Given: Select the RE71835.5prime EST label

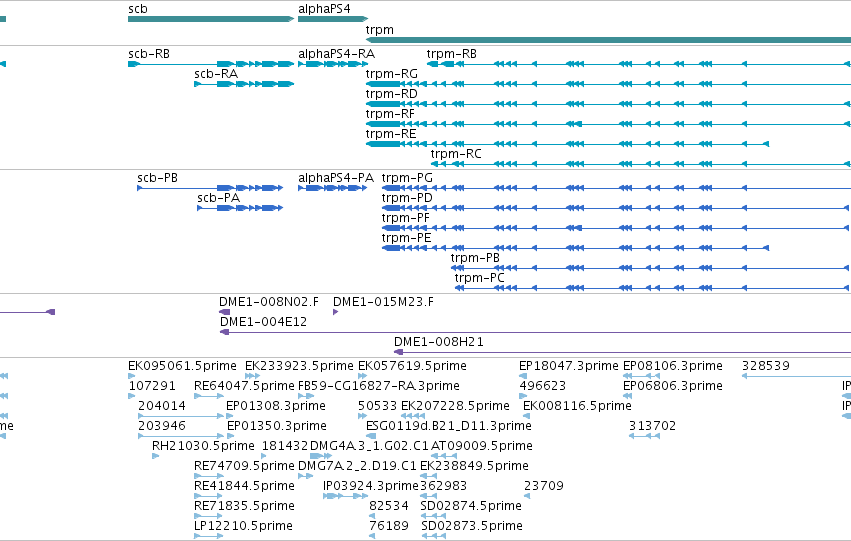Looking at the screenshot, I should coord(244,507).
